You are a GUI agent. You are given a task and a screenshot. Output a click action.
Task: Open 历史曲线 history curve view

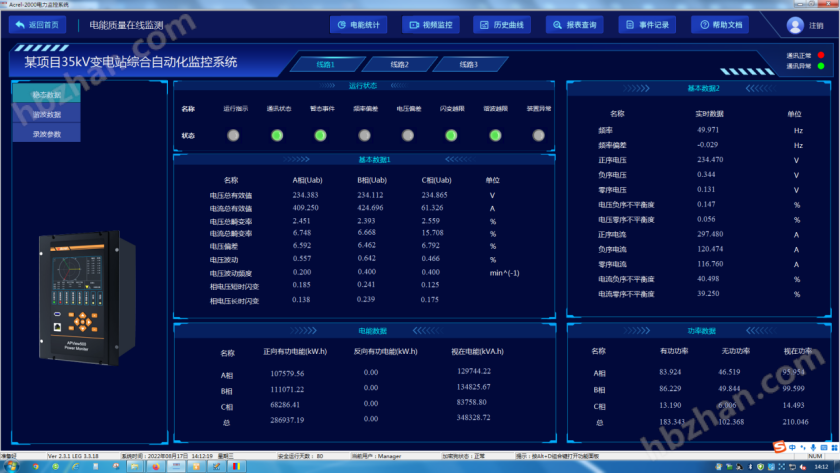coord(504,25)
